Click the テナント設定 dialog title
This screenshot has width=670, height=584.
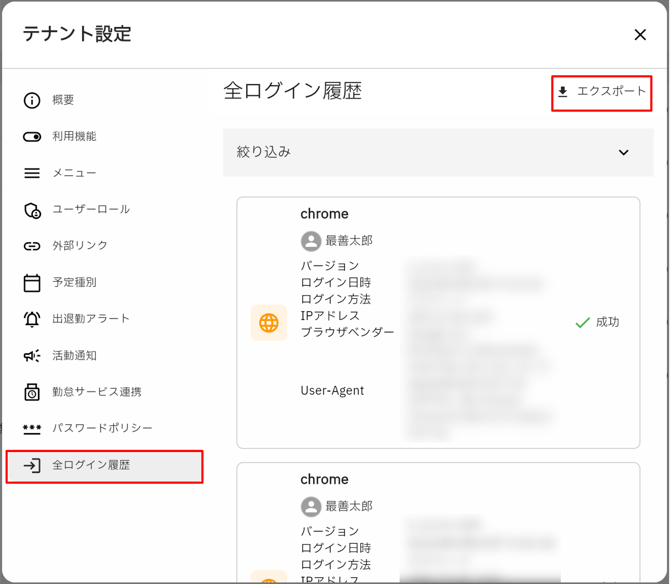coord(77,34)
